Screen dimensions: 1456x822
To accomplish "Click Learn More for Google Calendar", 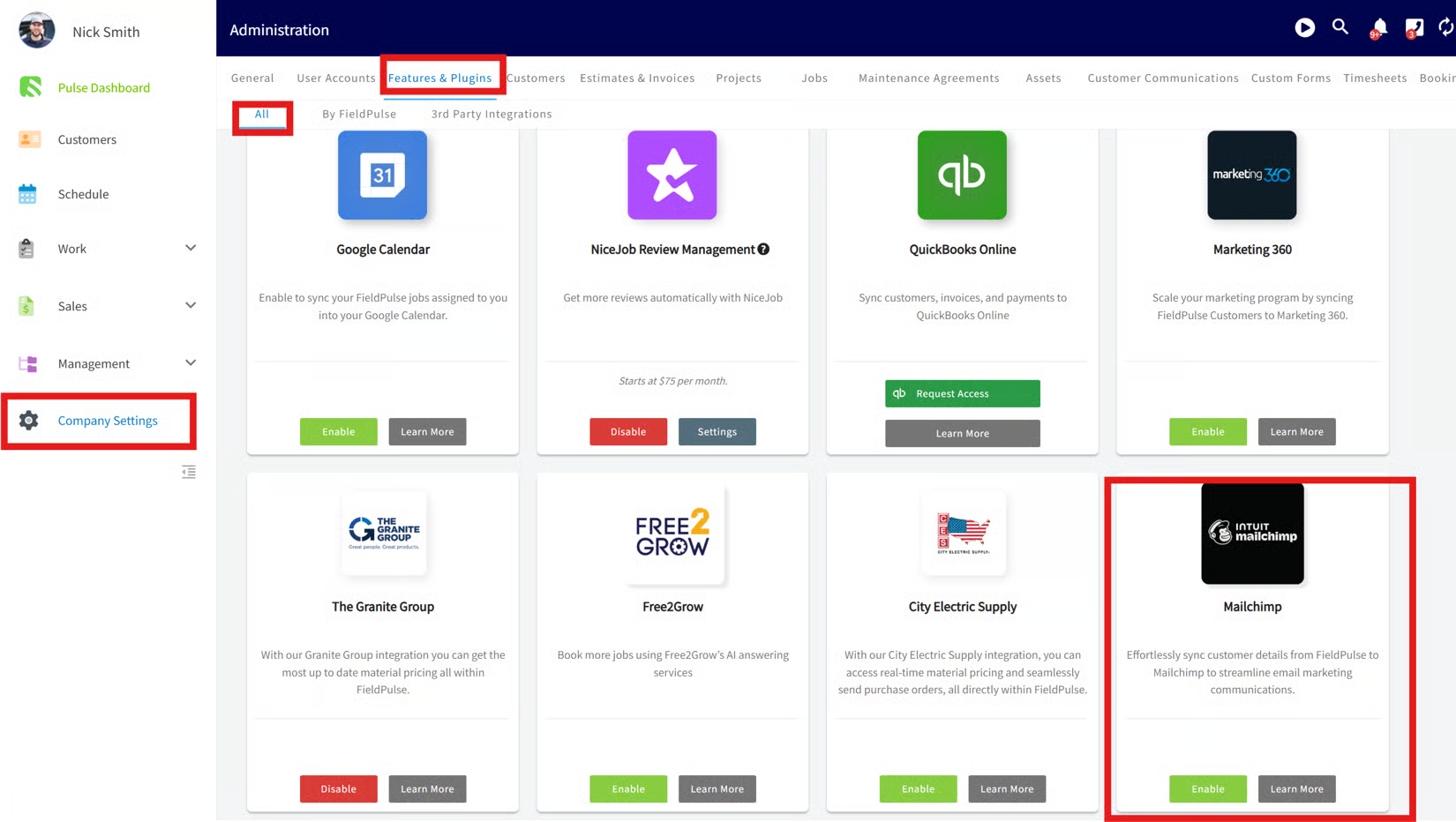I will click(427, 431).
